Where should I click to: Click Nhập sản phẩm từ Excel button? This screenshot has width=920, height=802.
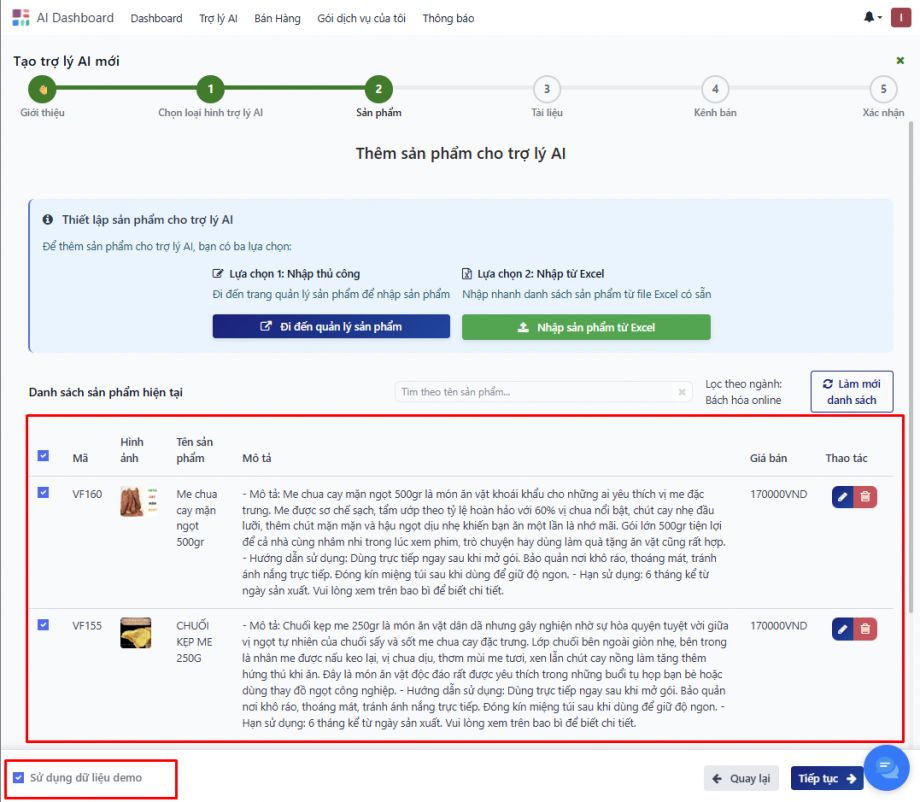point(586,327)
